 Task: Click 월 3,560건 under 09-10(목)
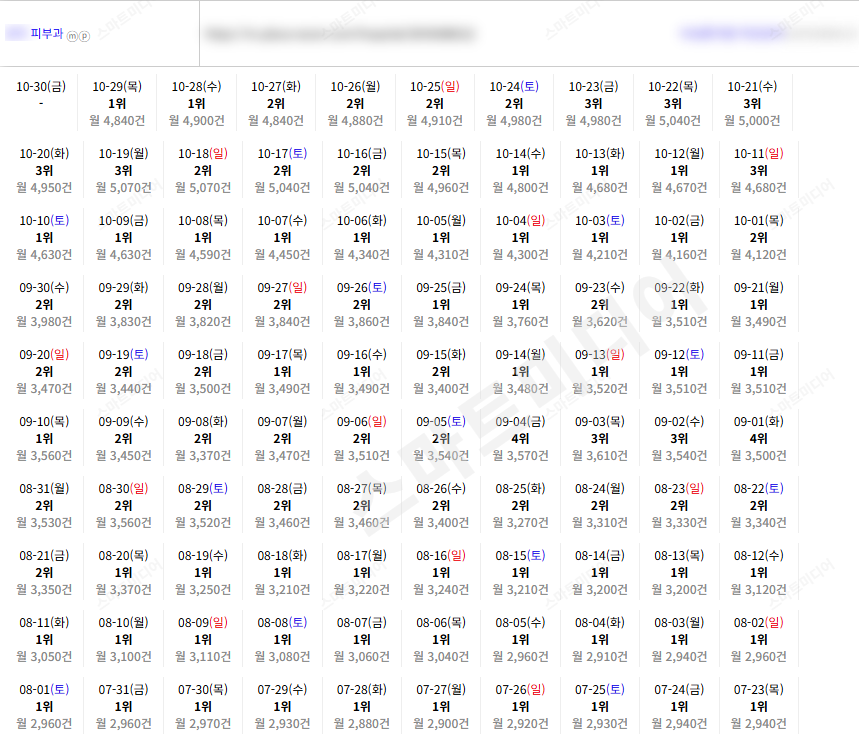tap(44, 455)
